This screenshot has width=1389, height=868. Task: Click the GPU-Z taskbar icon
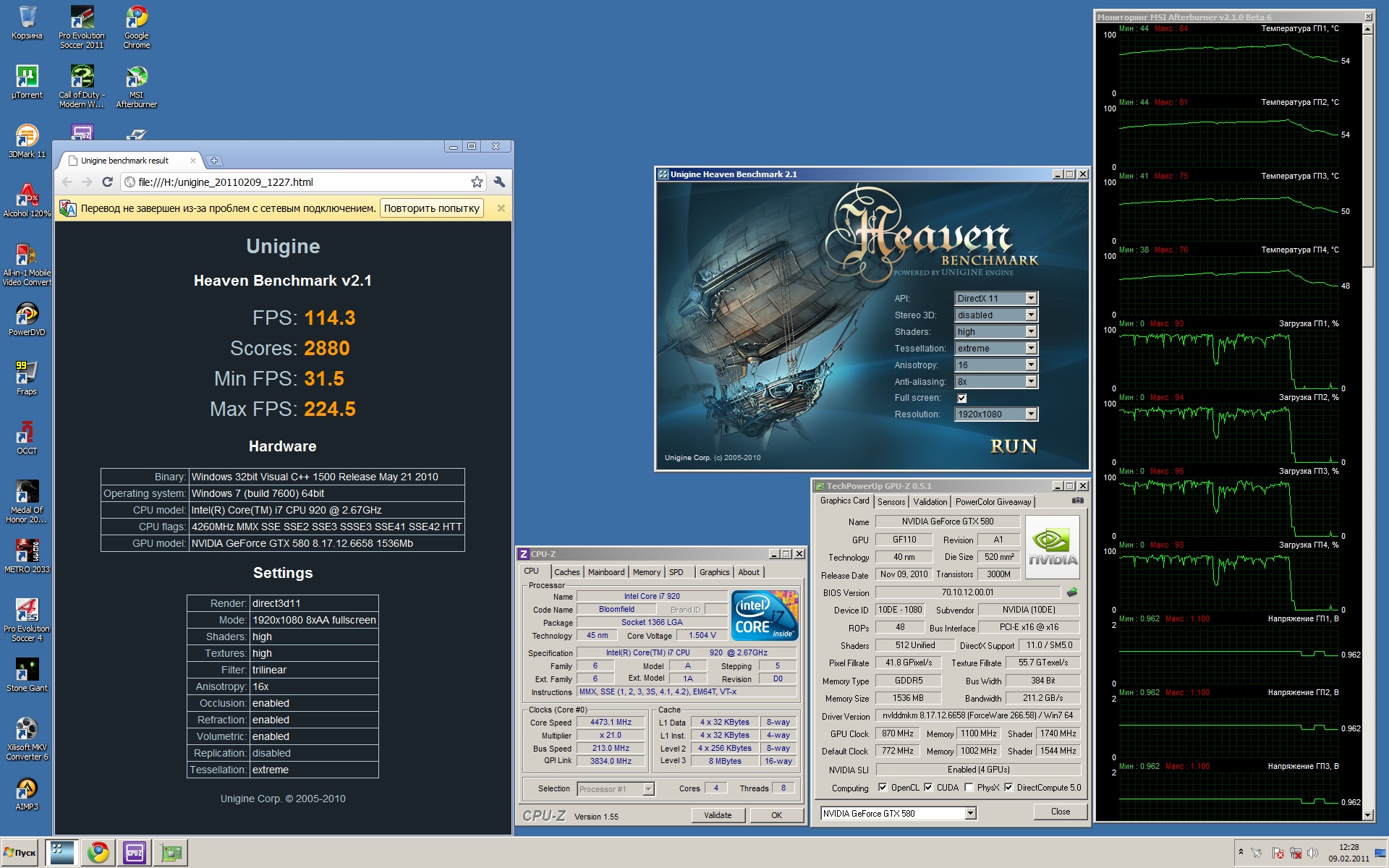(x=171, y=853)
